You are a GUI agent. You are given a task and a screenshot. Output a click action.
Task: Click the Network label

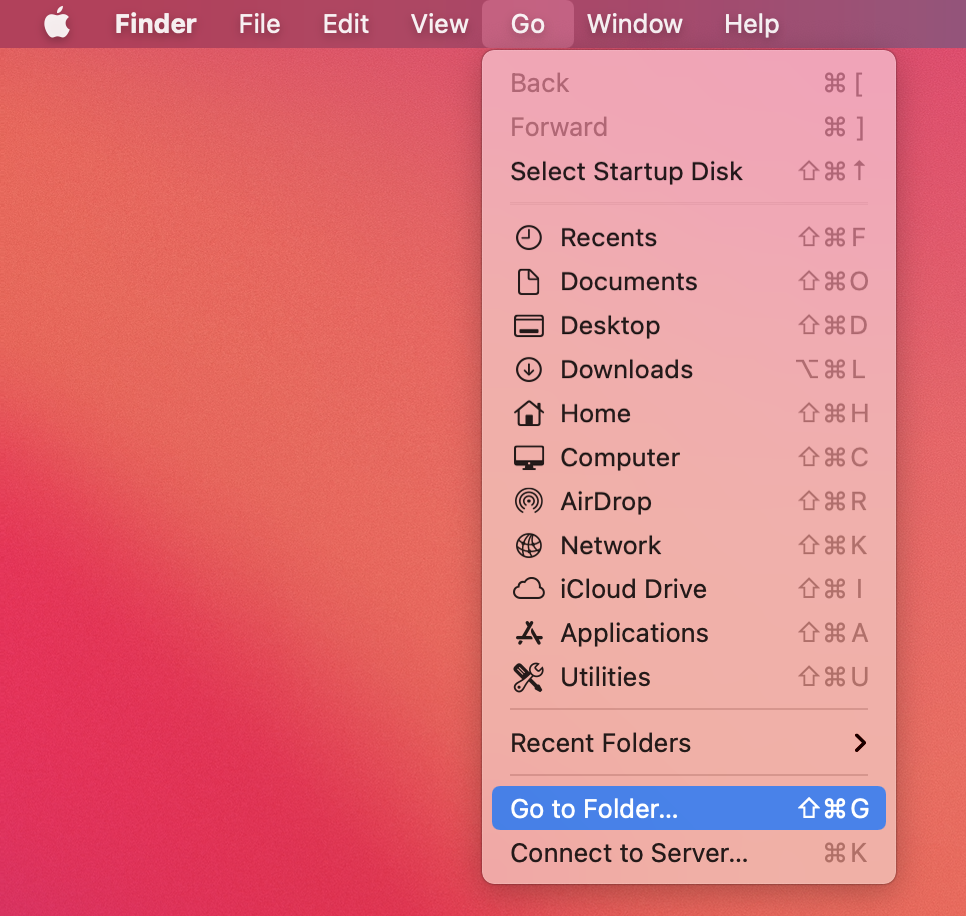611,545
